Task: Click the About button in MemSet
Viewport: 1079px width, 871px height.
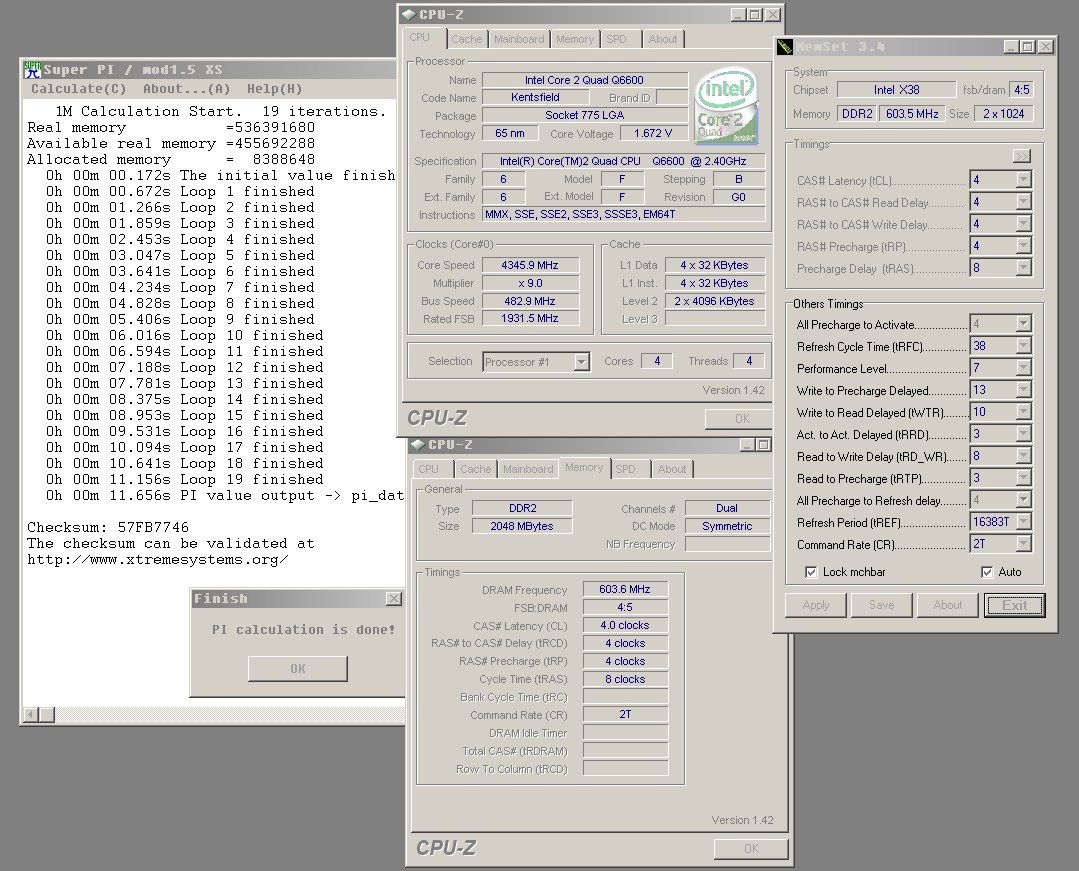Action: click(x=948, y=605)
